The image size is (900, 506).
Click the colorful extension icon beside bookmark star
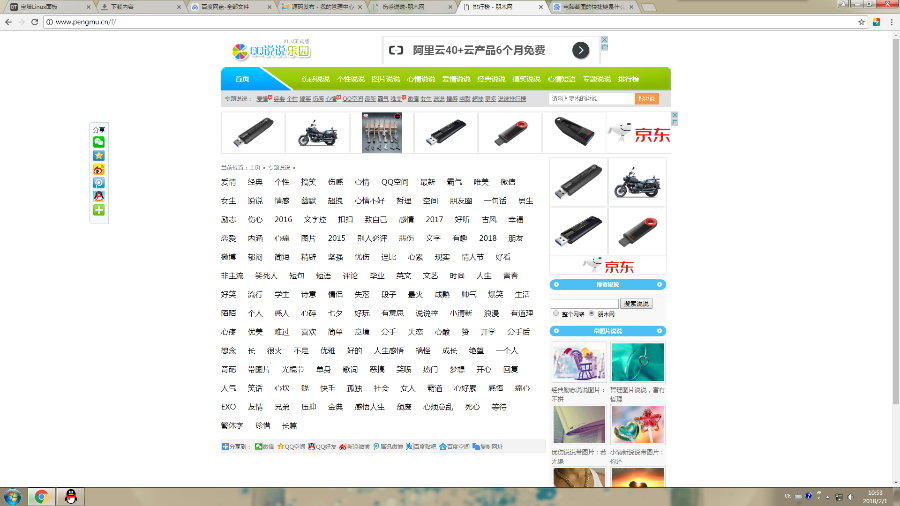tap(876, 22)
